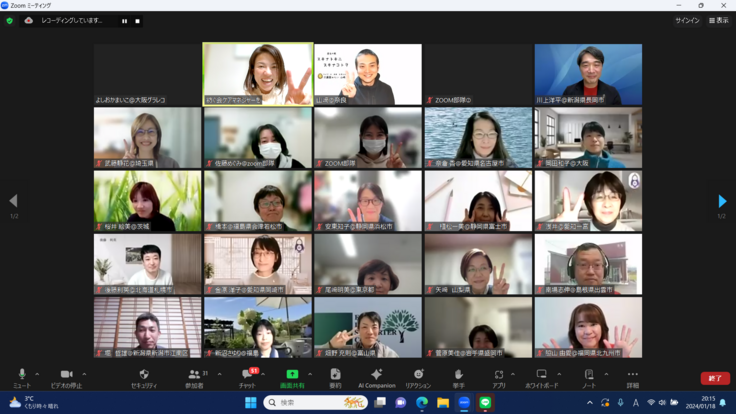Open the Security shield icon
This screenshot has width=736, height=414.
coord(144,375)
